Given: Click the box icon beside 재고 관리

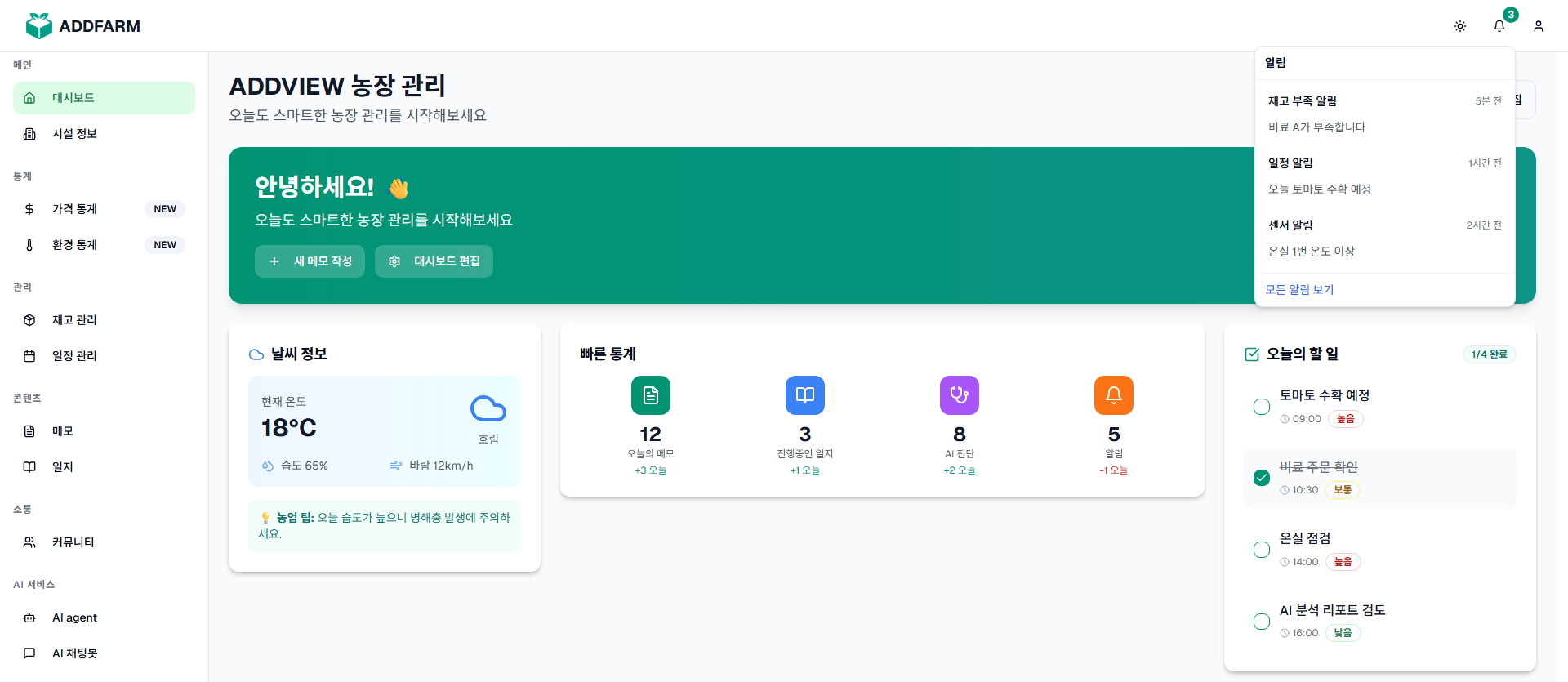Looking at the screenshot, I should [x=29, y=320].
